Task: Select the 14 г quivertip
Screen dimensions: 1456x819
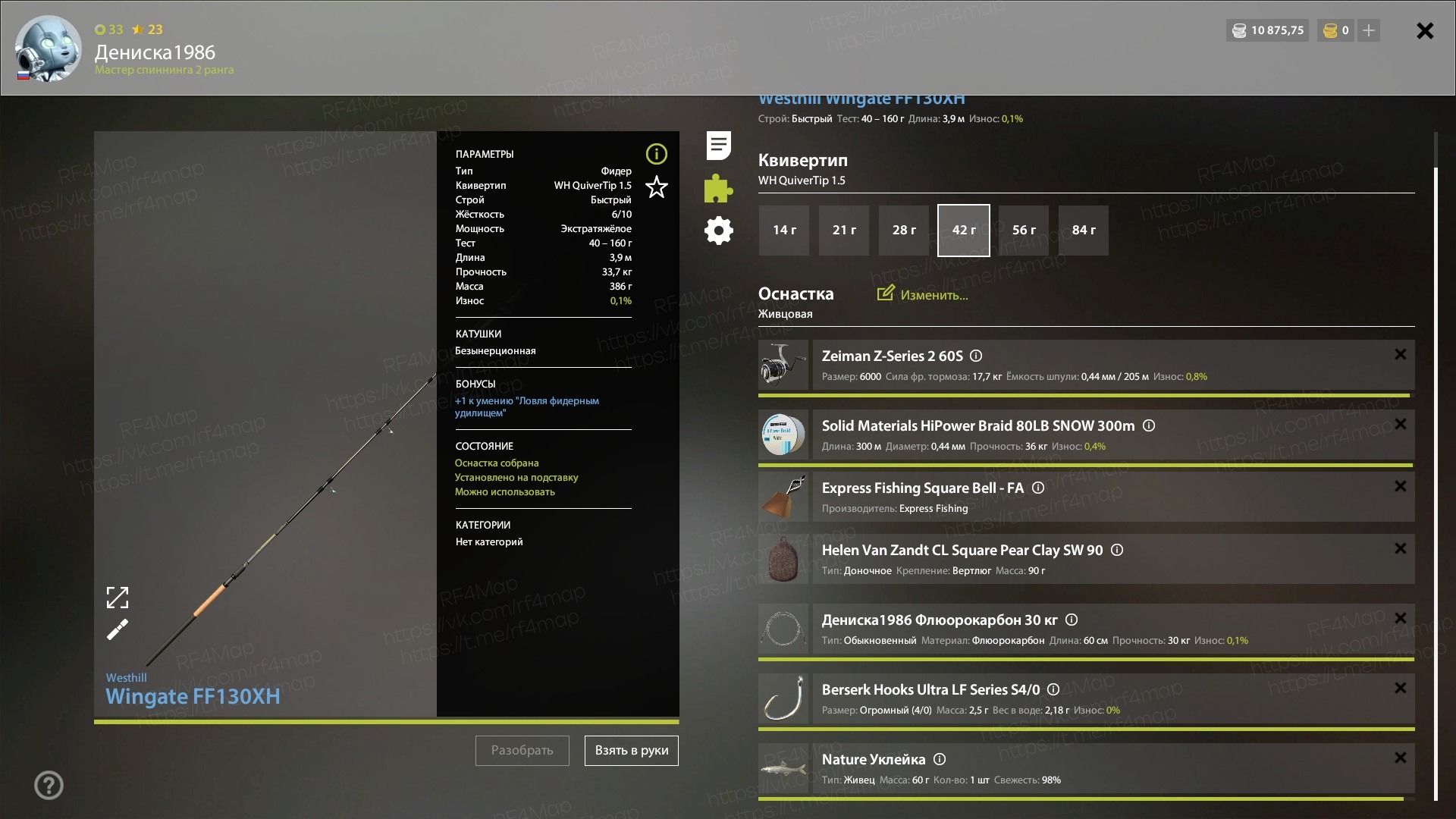Action: coord(784,230)
